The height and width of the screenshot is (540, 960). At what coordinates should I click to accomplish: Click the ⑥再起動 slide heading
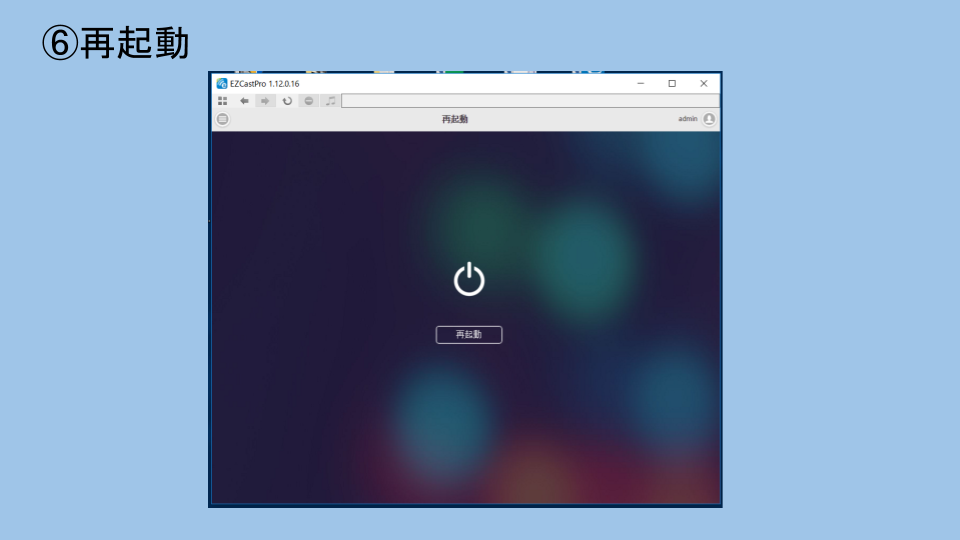pyautogui.click(x=115, y=43)
